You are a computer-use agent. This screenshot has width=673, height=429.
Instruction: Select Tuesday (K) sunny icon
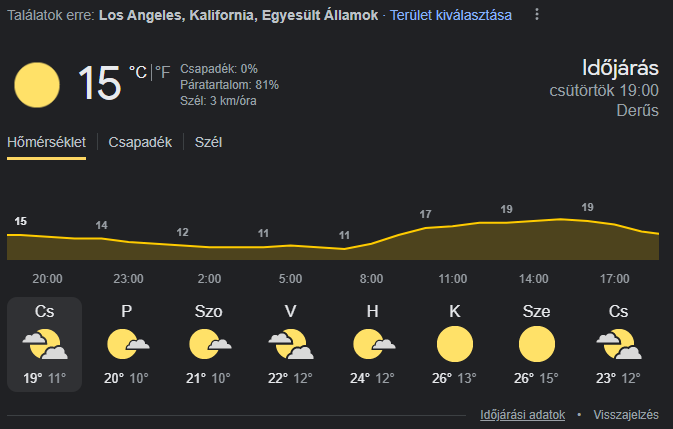(x=454, y=345)
